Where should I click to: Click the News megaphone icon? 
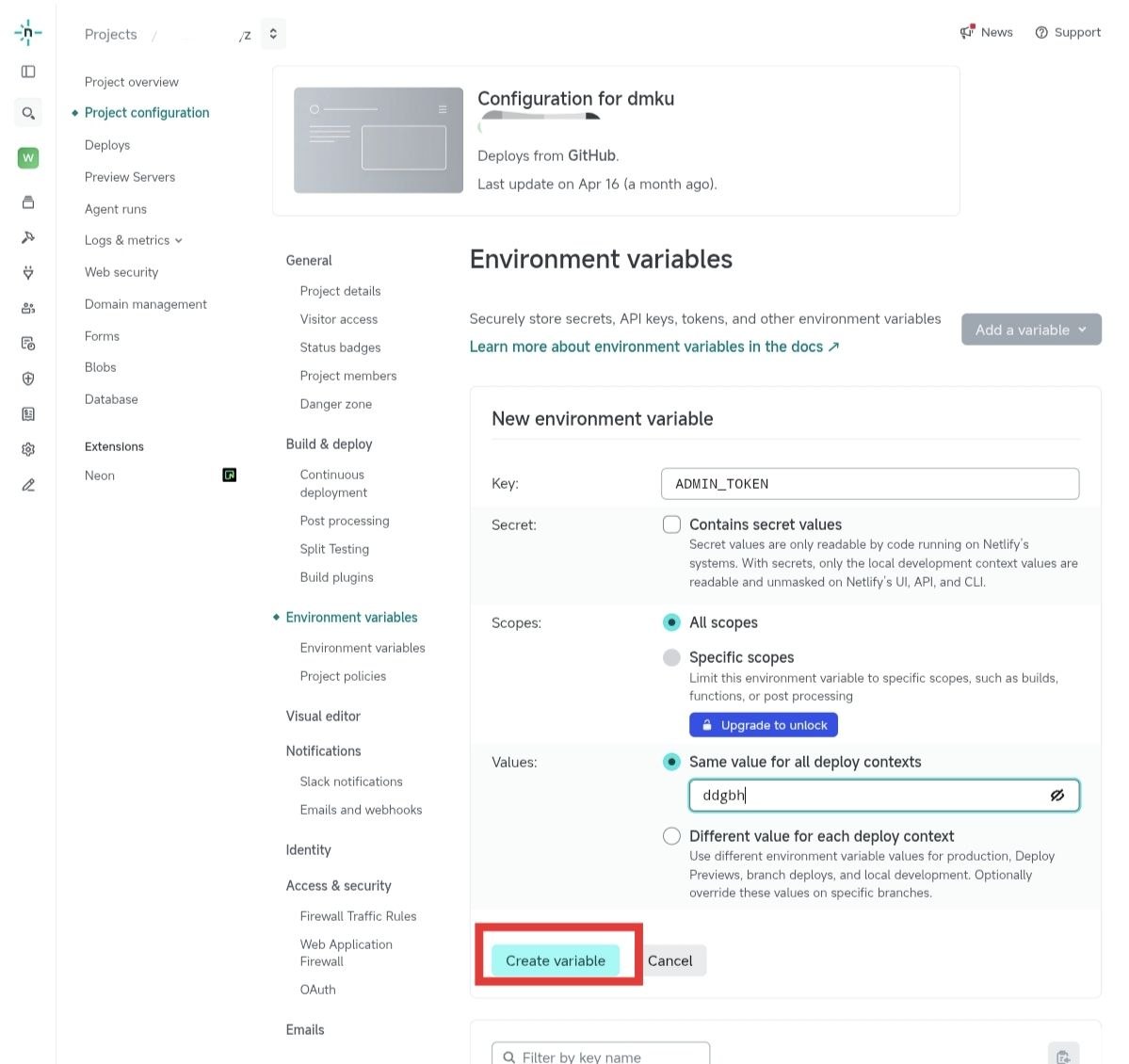tap(967, 32)
